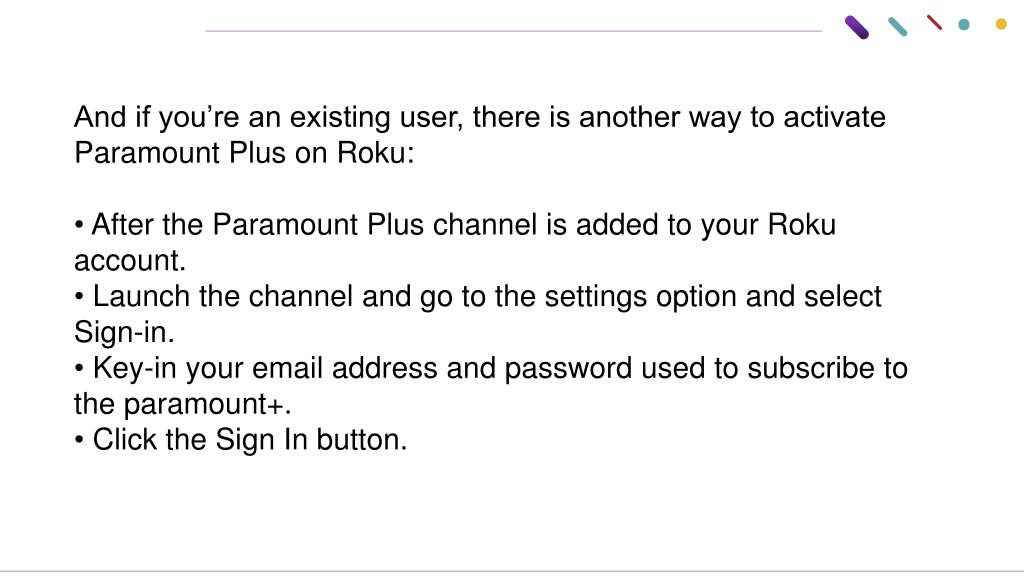The image size is (1024, 576).
Task: Click the bullet before 'Click the Sign In'
Action: [79, 440]
